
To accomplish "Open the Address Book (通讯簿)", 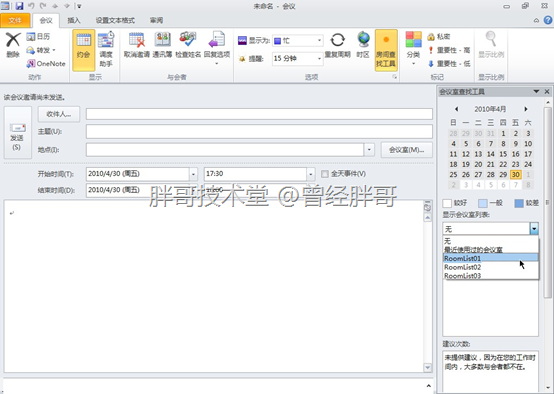I will point(162,45).
